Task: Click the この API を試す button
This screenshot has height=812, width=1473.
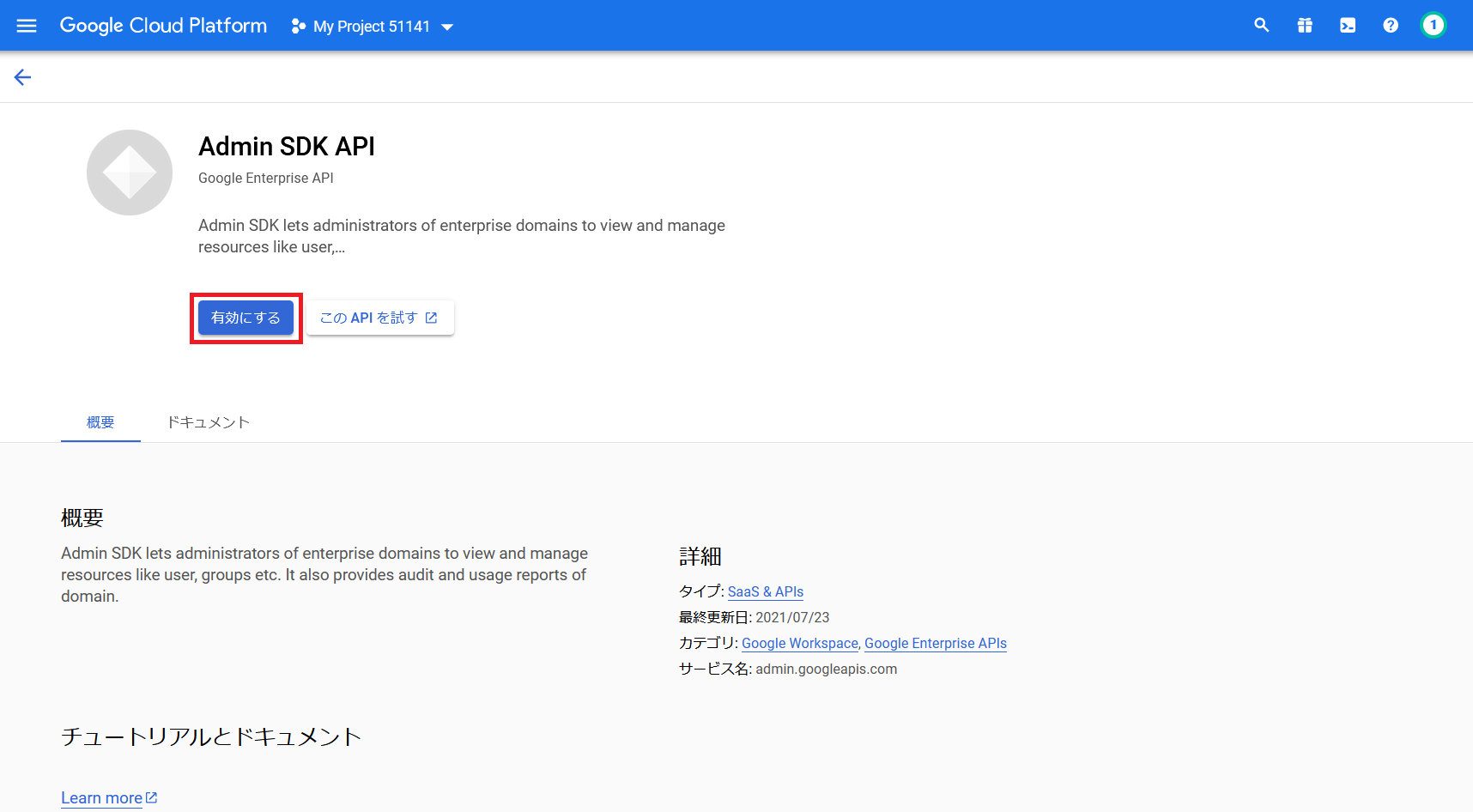Action: tap(379, 318)
